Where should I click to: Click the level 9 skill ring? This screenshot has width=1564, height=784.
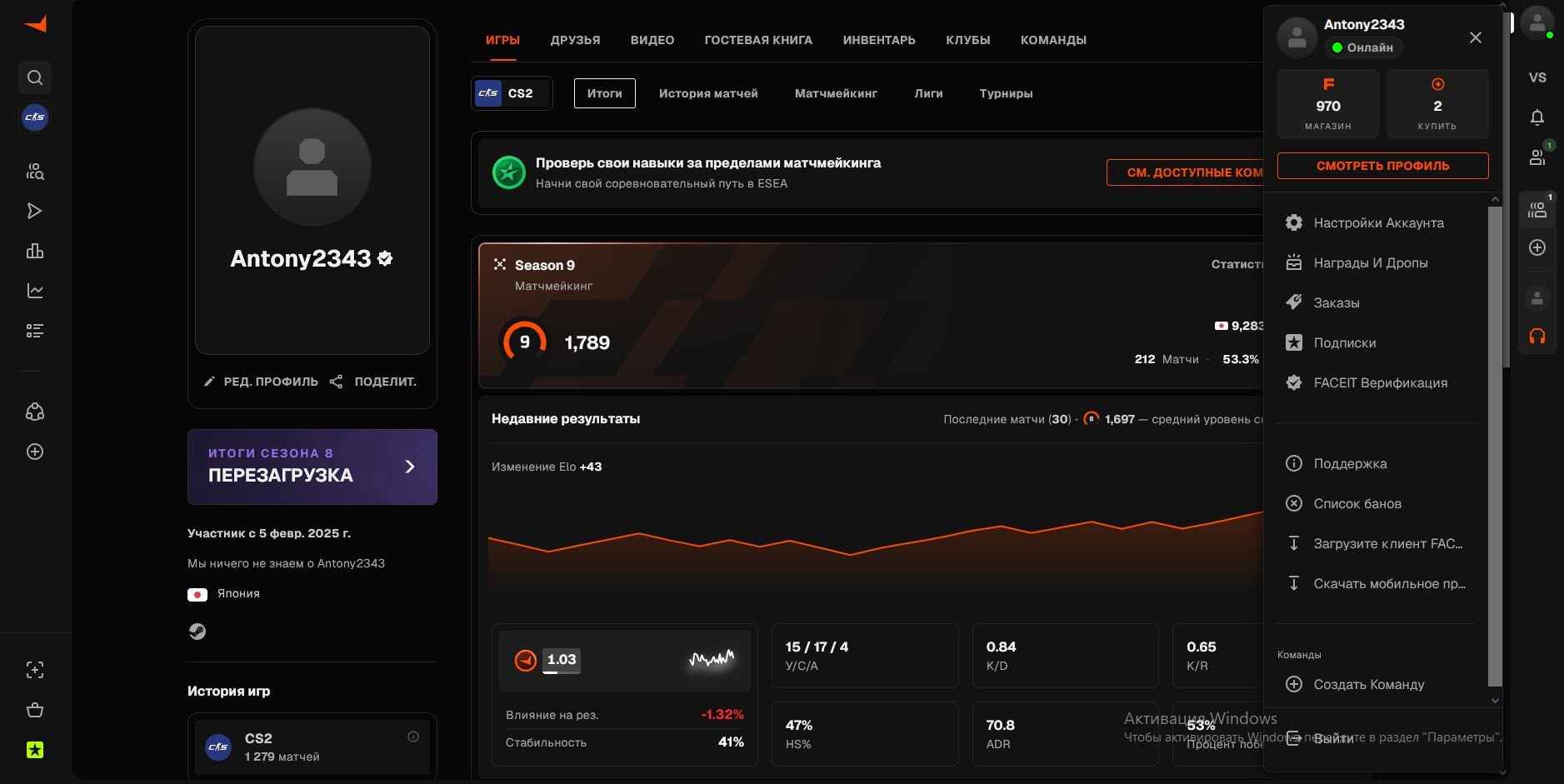point(524,342)
